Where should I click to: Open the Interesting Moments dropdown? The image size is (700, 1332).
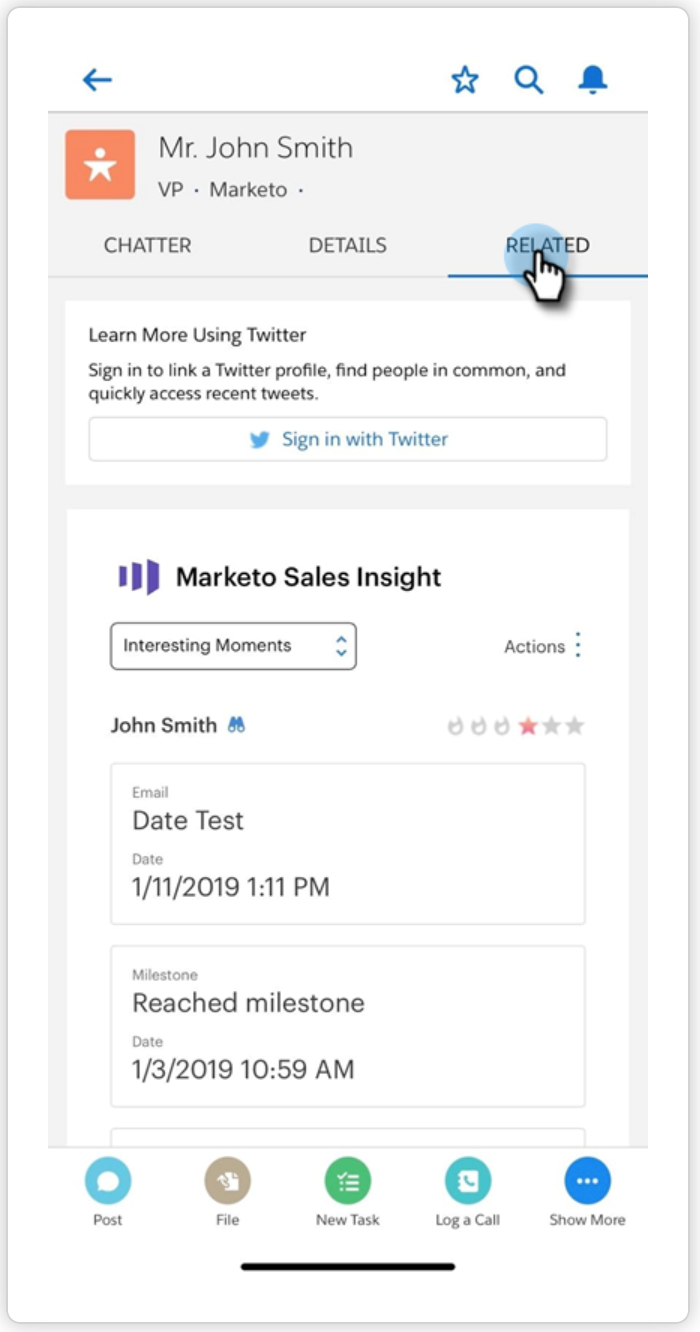point(233,646)
